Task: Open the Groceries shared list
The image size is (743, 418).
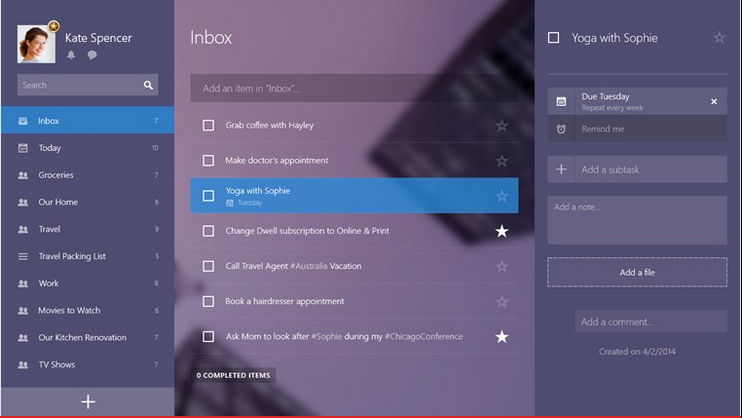Action: 88,175
